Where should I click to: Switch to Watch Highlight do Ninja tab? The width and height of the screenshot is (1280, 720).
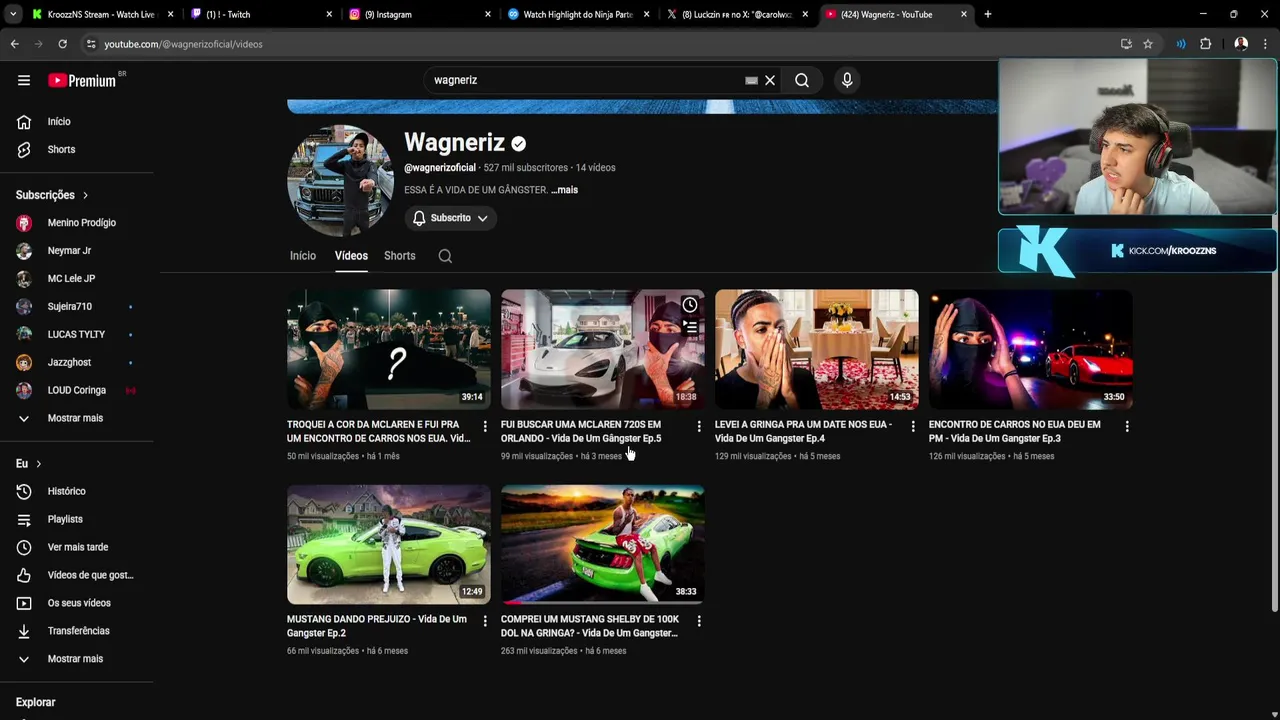click(x=578, y=14)
